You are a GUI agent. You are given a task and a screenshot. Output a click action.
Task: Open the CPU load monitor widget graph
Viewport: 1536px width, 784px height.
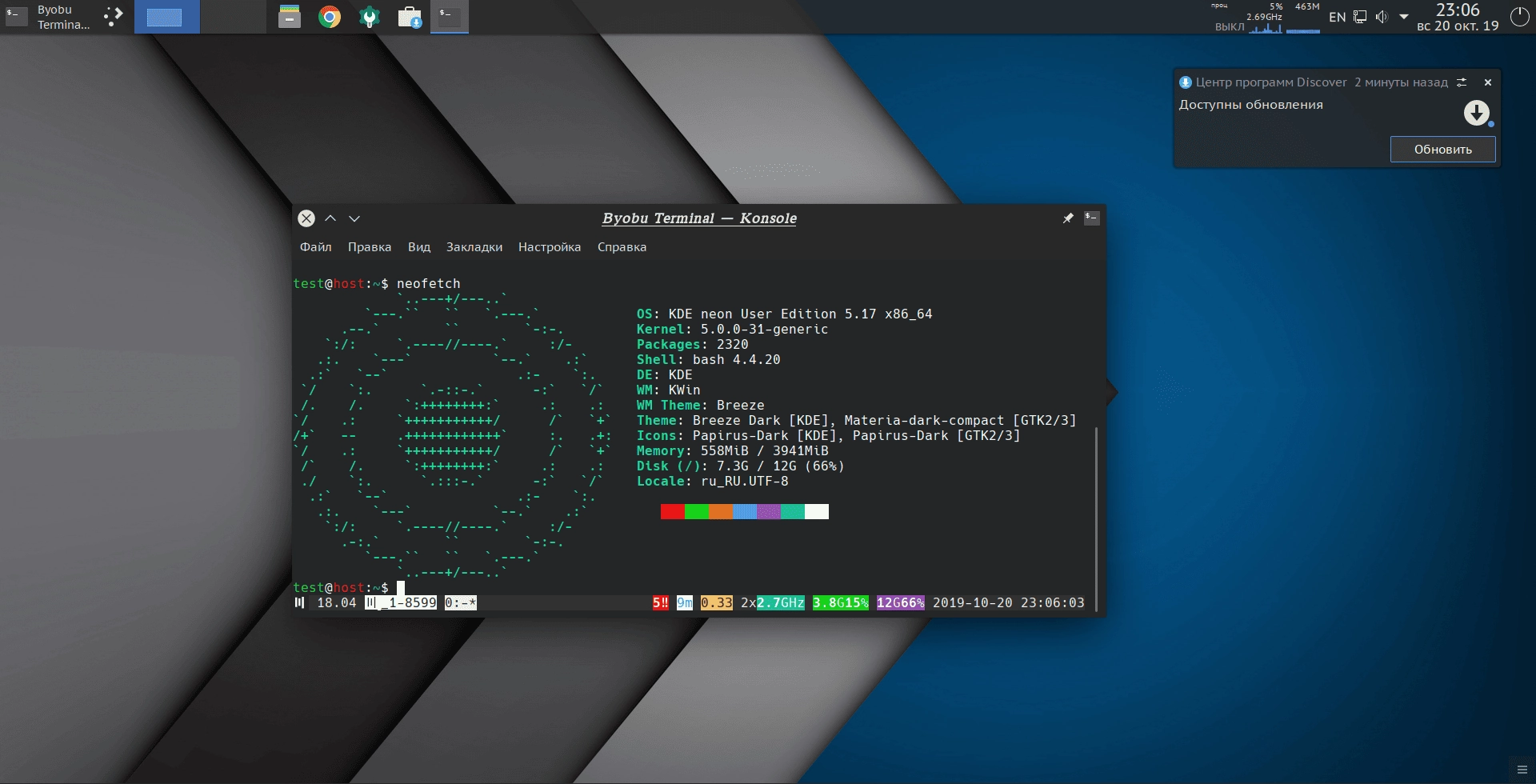click(x=1266, y=17)
